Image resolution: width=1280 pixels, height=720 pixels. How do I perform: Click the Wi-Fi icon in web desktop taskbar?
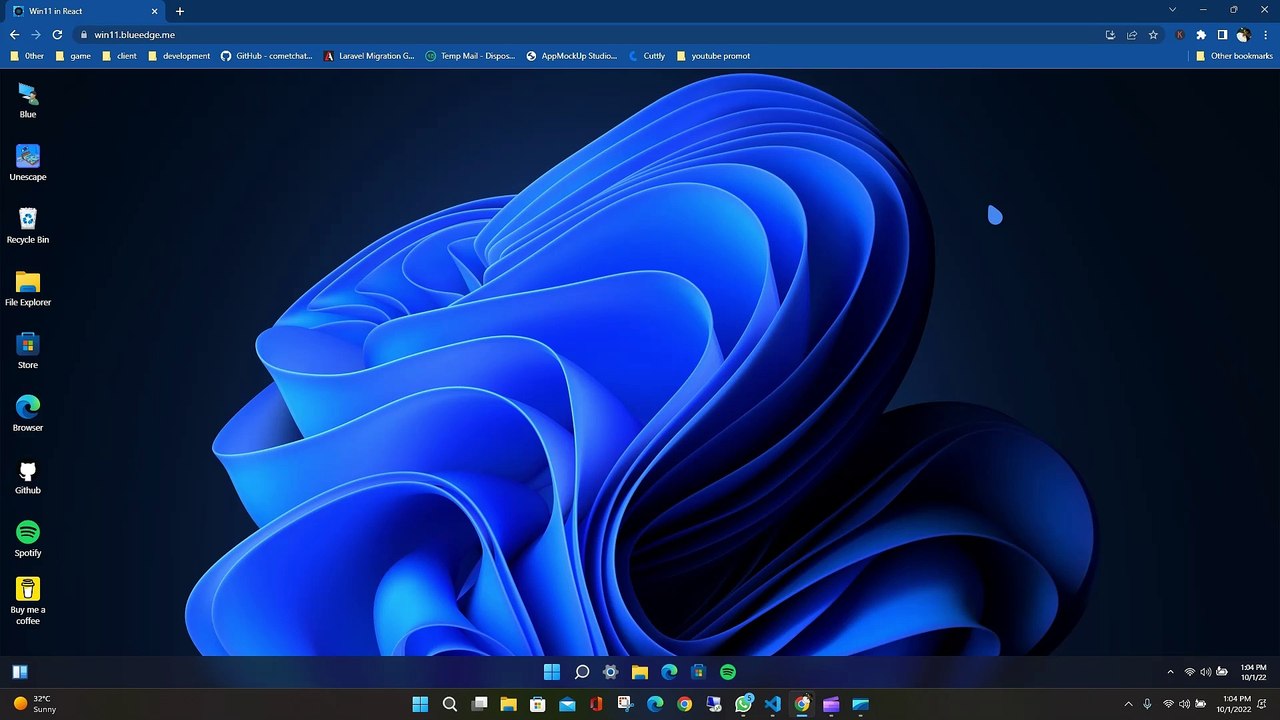1190,672
